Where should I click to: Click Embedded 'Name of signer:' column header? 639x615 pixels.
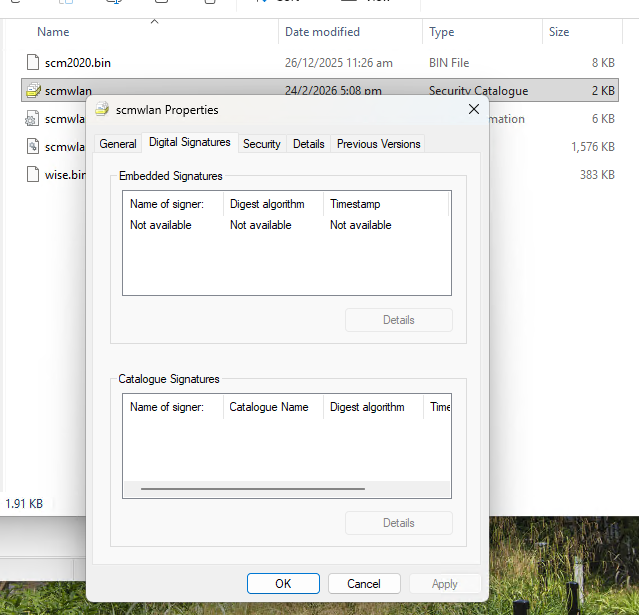point(173,204)
